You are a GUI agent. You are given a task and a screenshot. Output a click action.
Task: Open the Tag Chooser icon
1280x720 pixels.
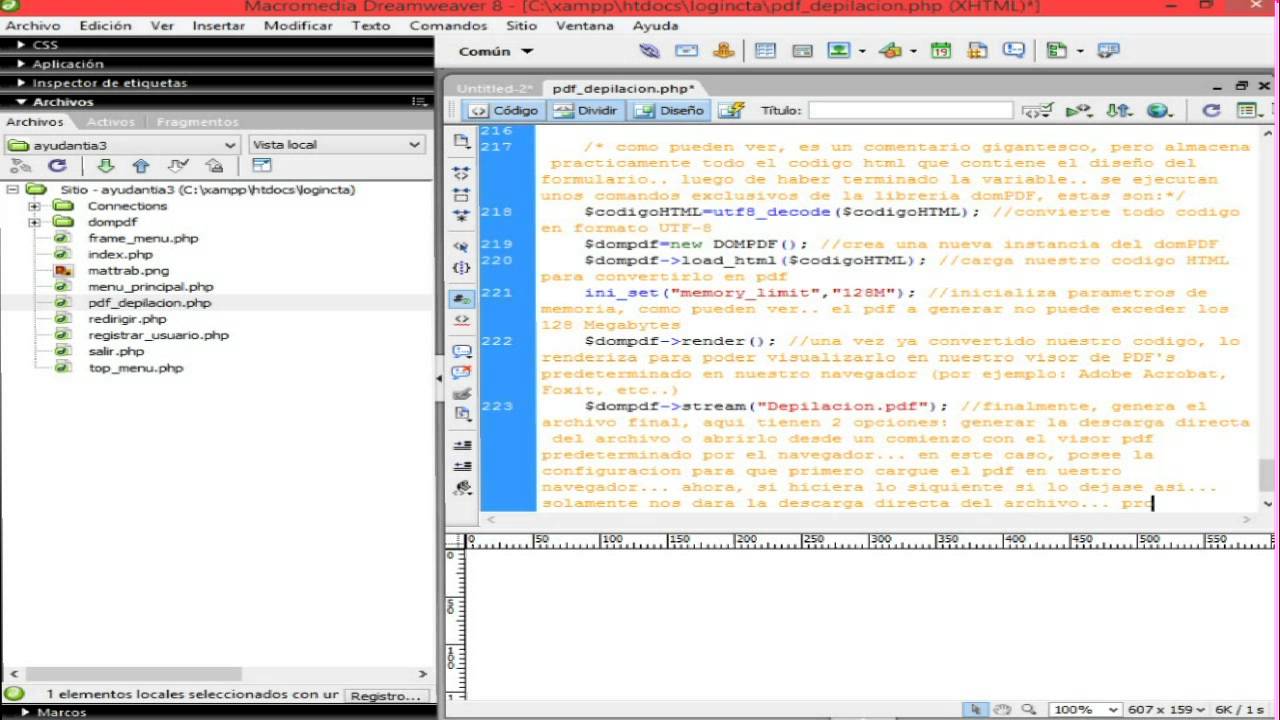tap(1108, 51)
